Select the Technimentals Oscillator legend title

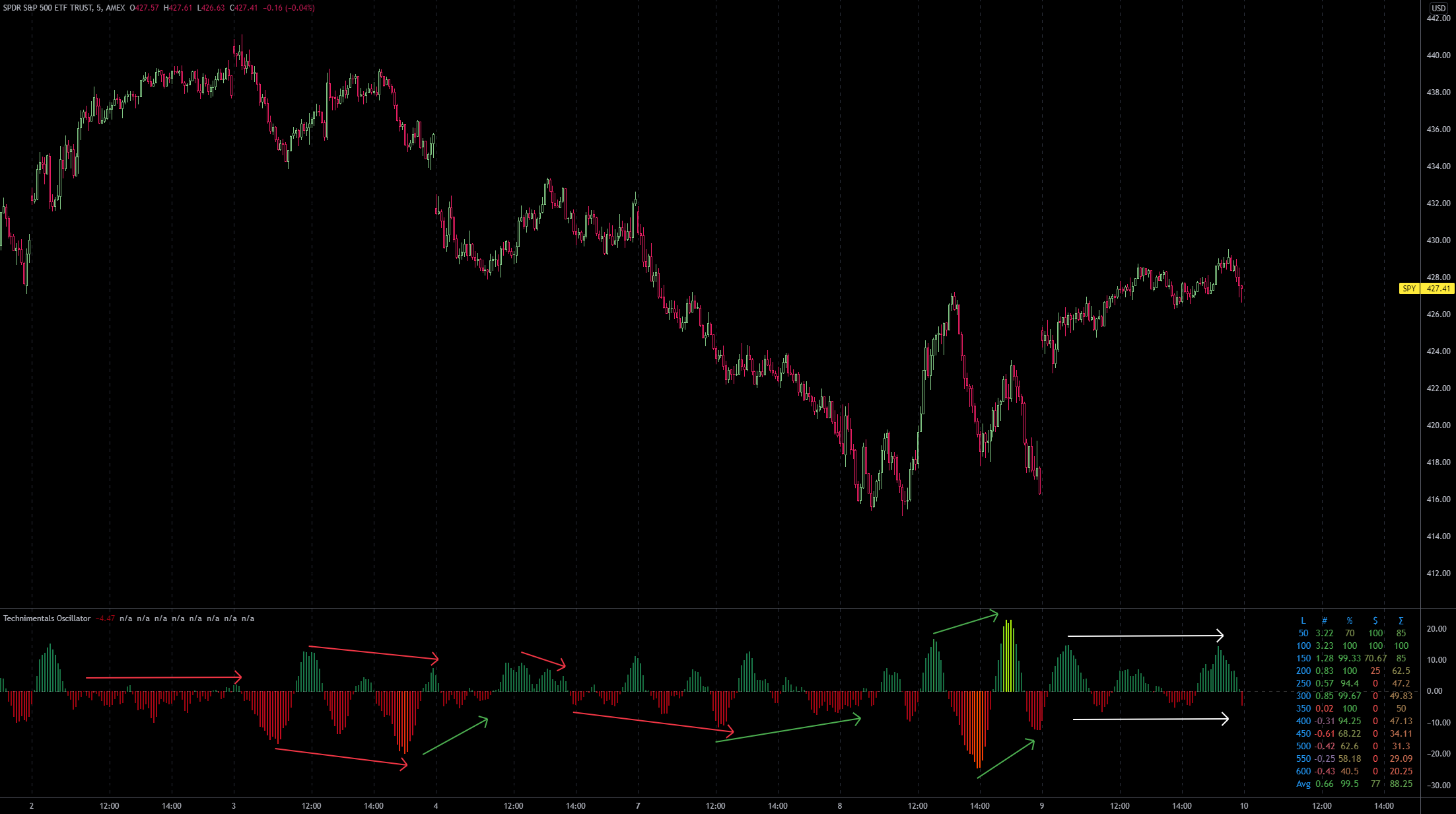(47, 618)
